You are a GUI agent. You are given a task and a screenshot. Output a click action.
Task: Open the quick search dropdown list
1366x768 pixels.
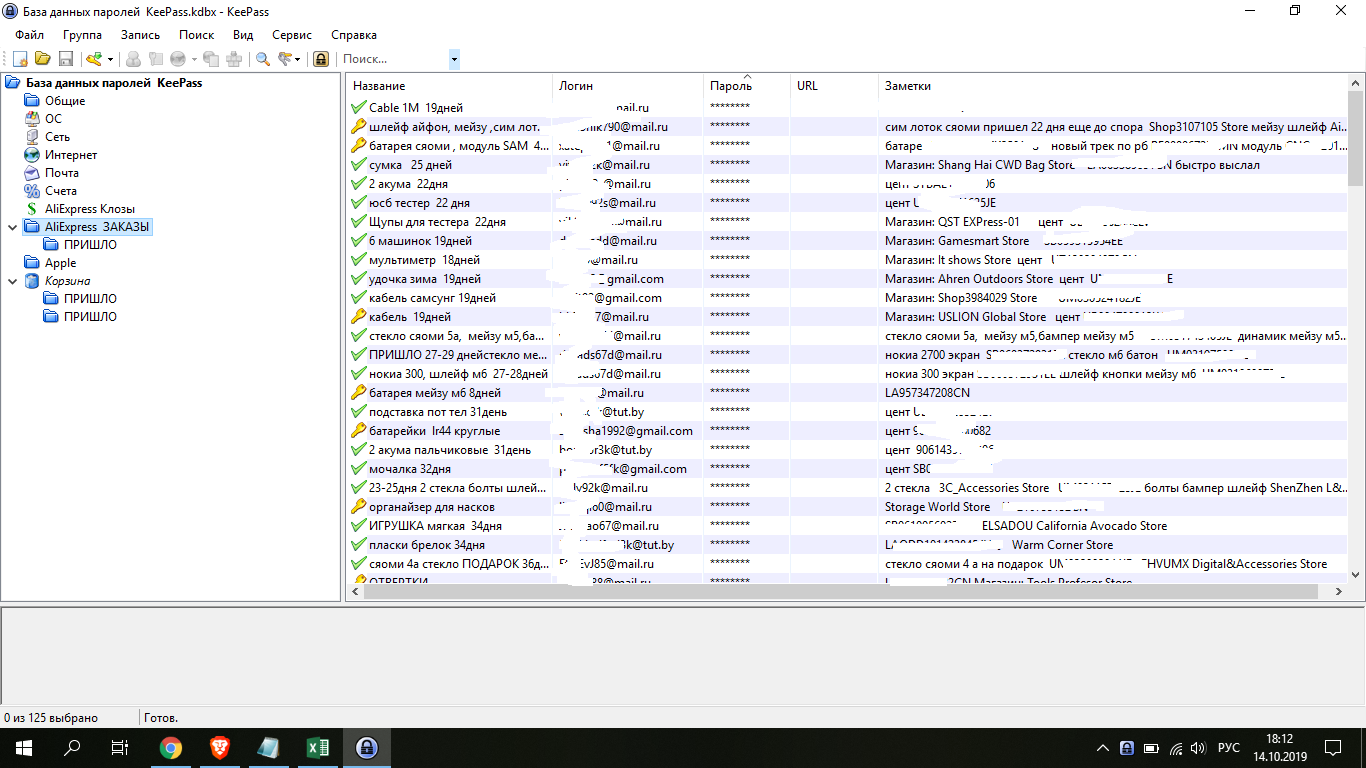pos(454,59)
